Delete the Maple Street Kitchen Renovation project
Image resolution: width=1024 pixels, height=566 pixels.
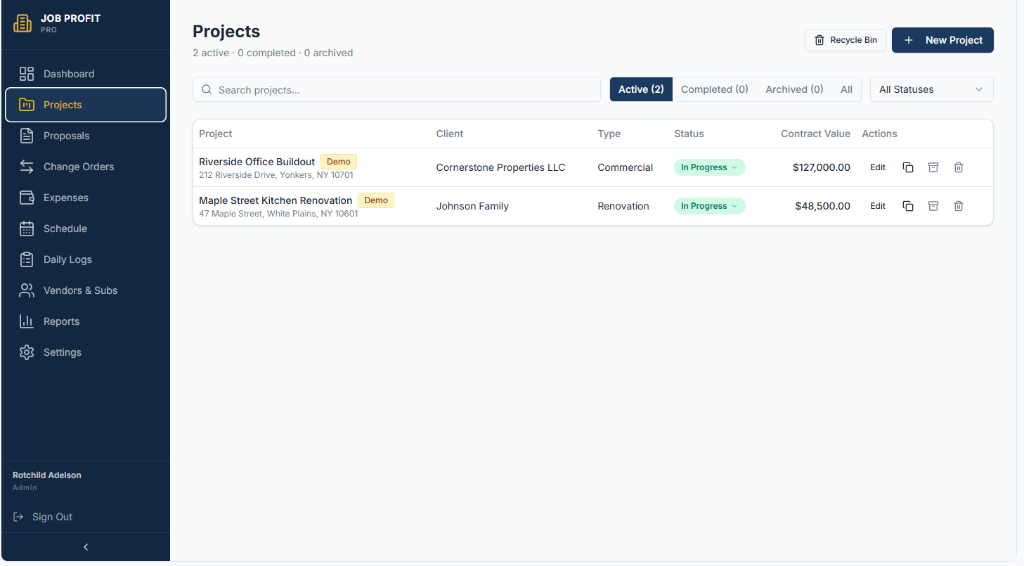(959, 206)
